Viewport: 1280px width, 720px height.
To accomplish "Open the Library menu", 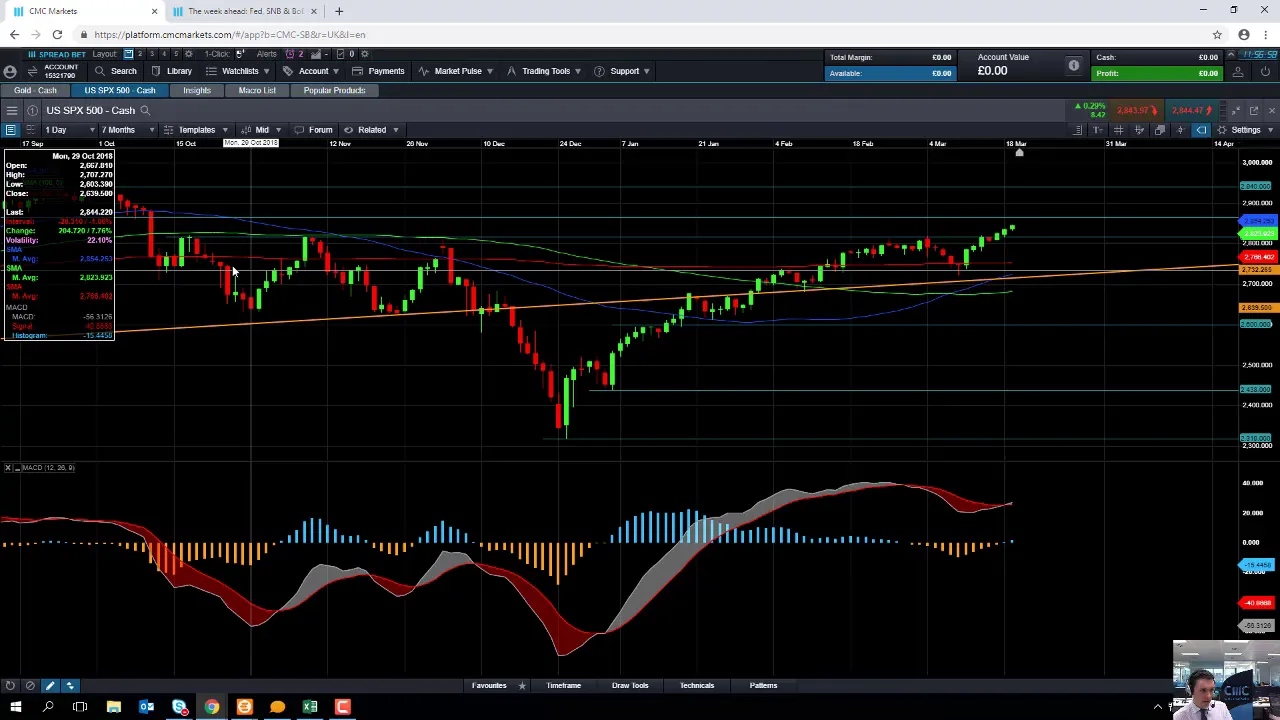I will coord(170,71).
